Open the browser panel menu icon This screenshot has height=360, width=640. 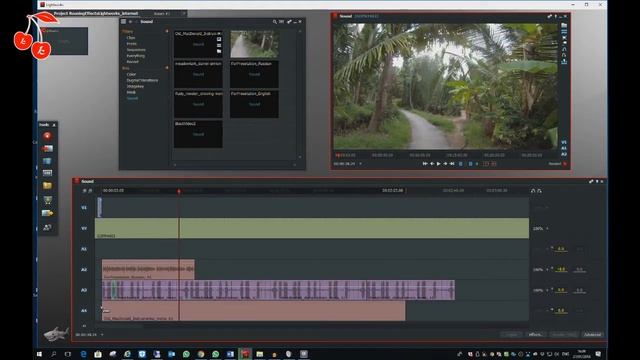123,22
